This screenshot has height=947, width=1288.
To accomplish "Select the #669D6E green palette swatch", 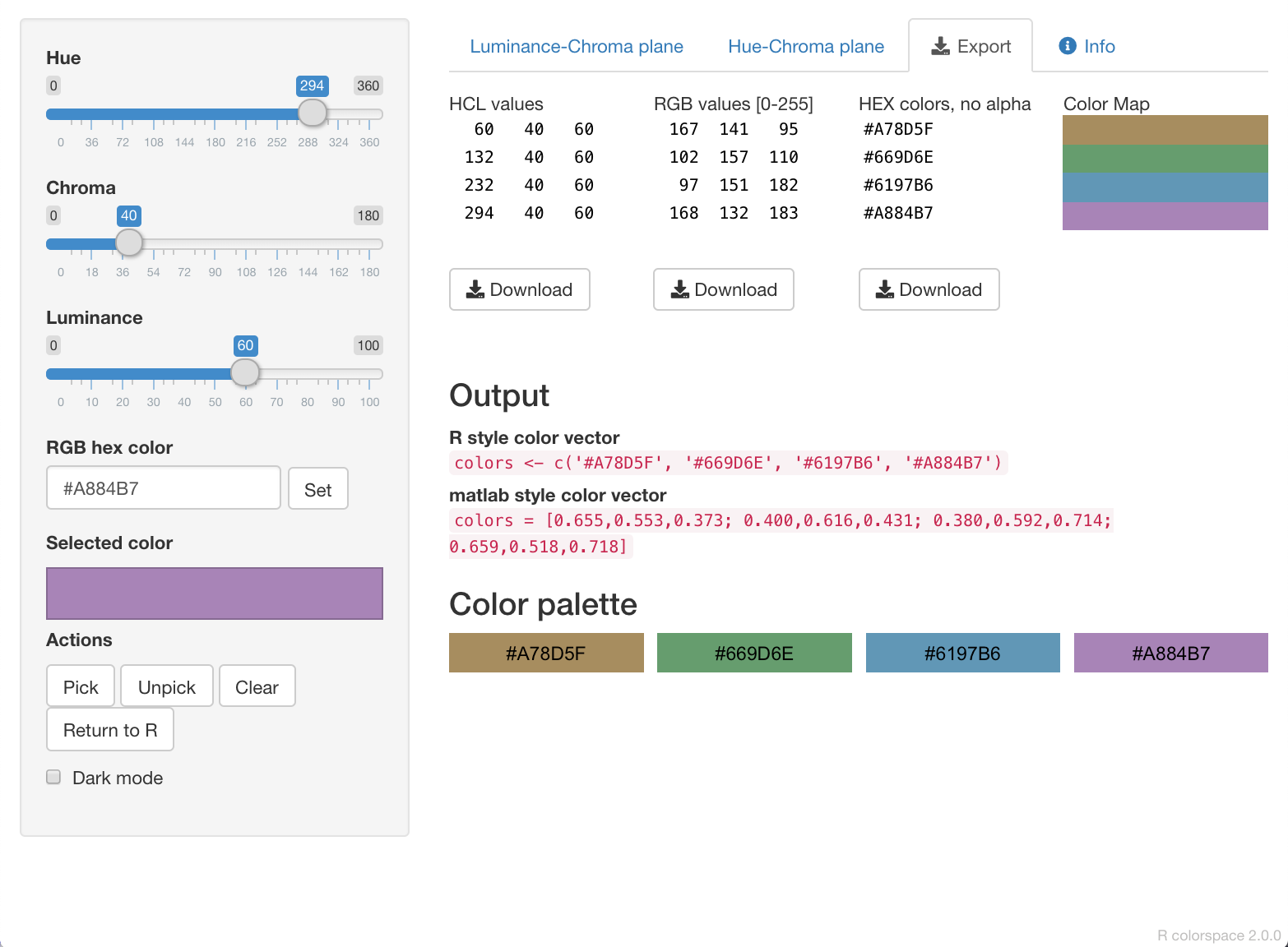I will [x=754, y=653].
